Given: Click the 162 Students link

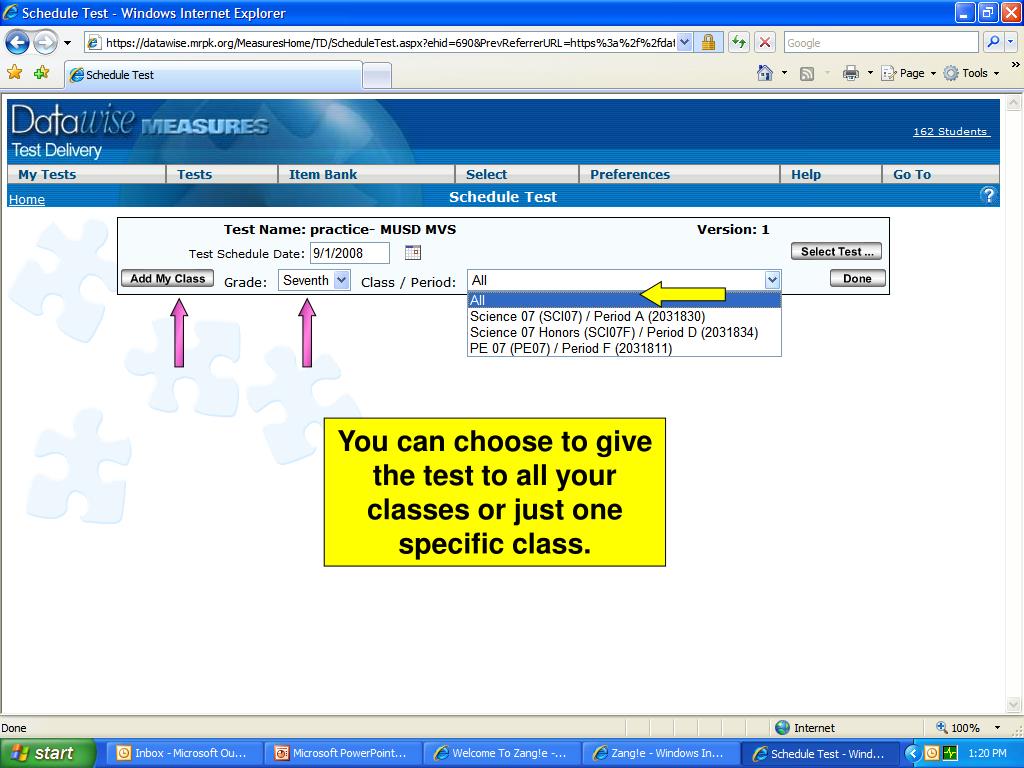Looking at the screenshot, I should click(950, 132).
